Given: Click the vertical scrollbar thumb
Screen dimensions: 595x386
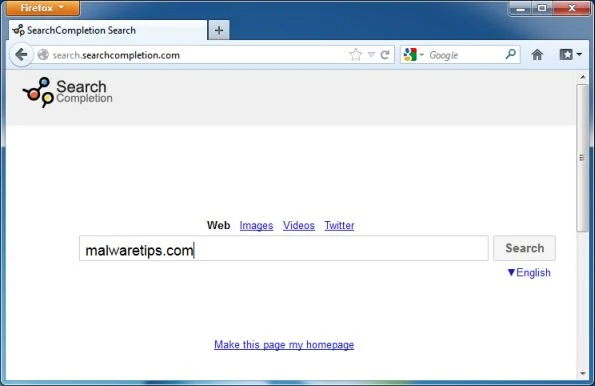Looking at the screenshot, I should tap(582, 158).
